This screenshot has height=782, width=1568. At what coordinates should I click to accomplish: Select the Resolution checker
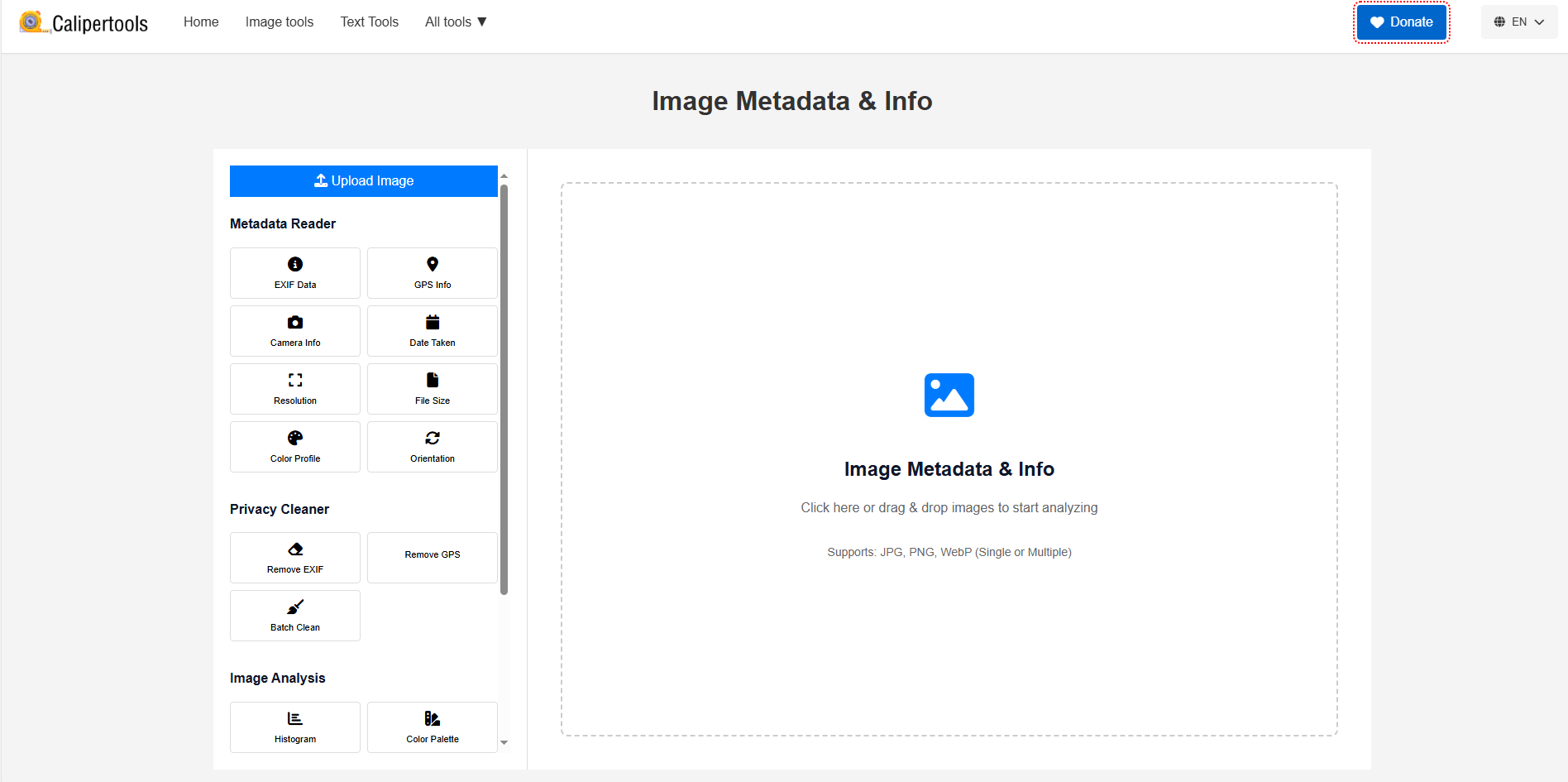click(294, 389)
